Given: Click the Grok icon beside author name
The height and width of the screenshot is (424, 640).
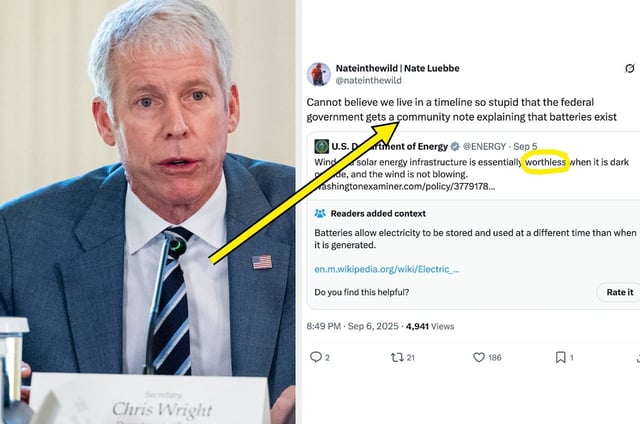Looking at the screenshot, I should point(630,68).
